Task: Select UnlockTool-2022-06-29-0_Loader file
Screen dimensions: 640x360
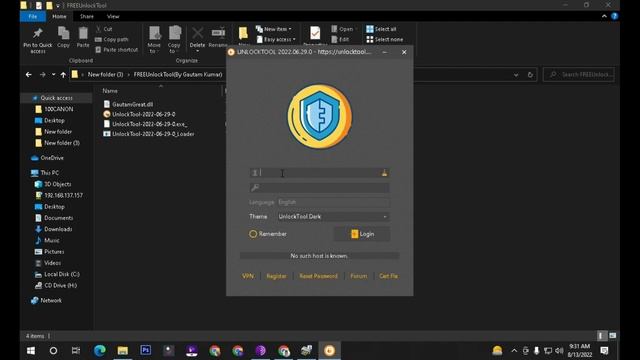Action: tap(149, 134)
